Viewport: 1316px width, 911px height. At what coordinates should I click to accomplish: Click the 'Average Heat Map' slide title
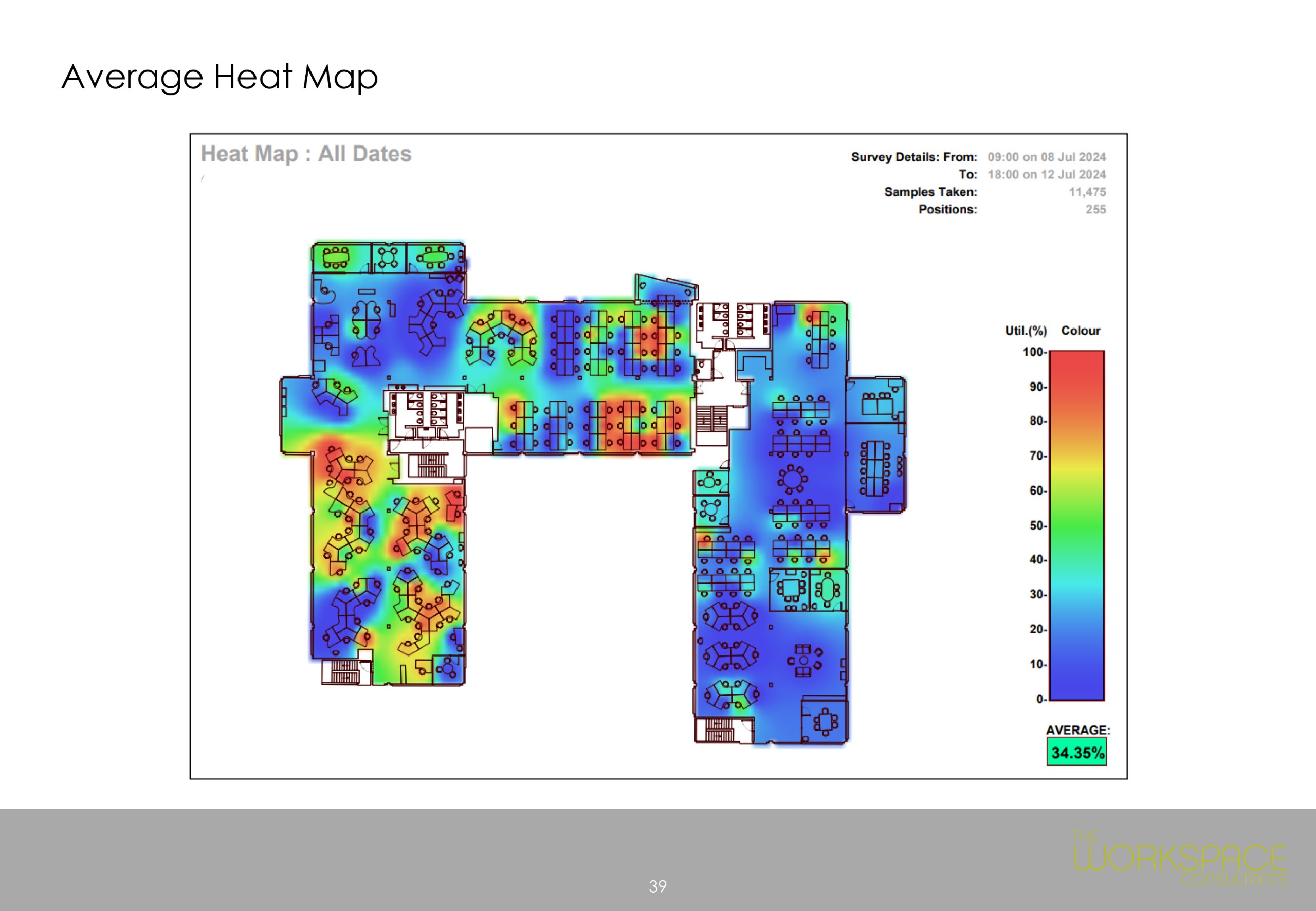click(x=219, y=77)
